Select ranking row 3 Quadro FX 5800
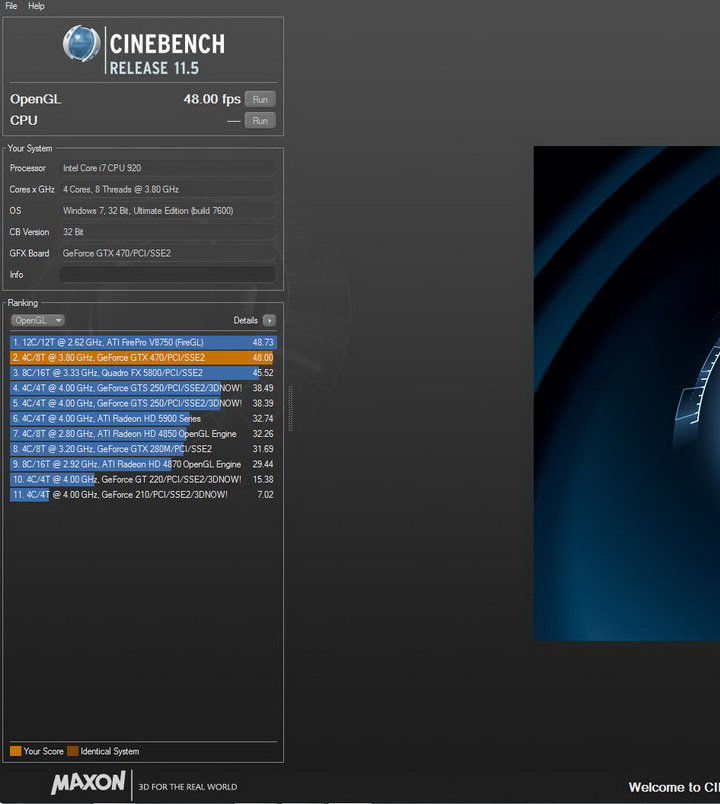The width and height of the screenshot is (720, 804). (x=143, y=373)
